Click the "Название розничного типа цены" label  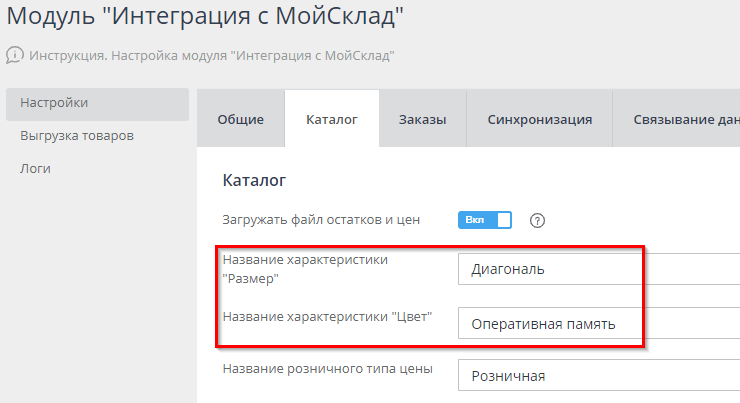point(327,369)
